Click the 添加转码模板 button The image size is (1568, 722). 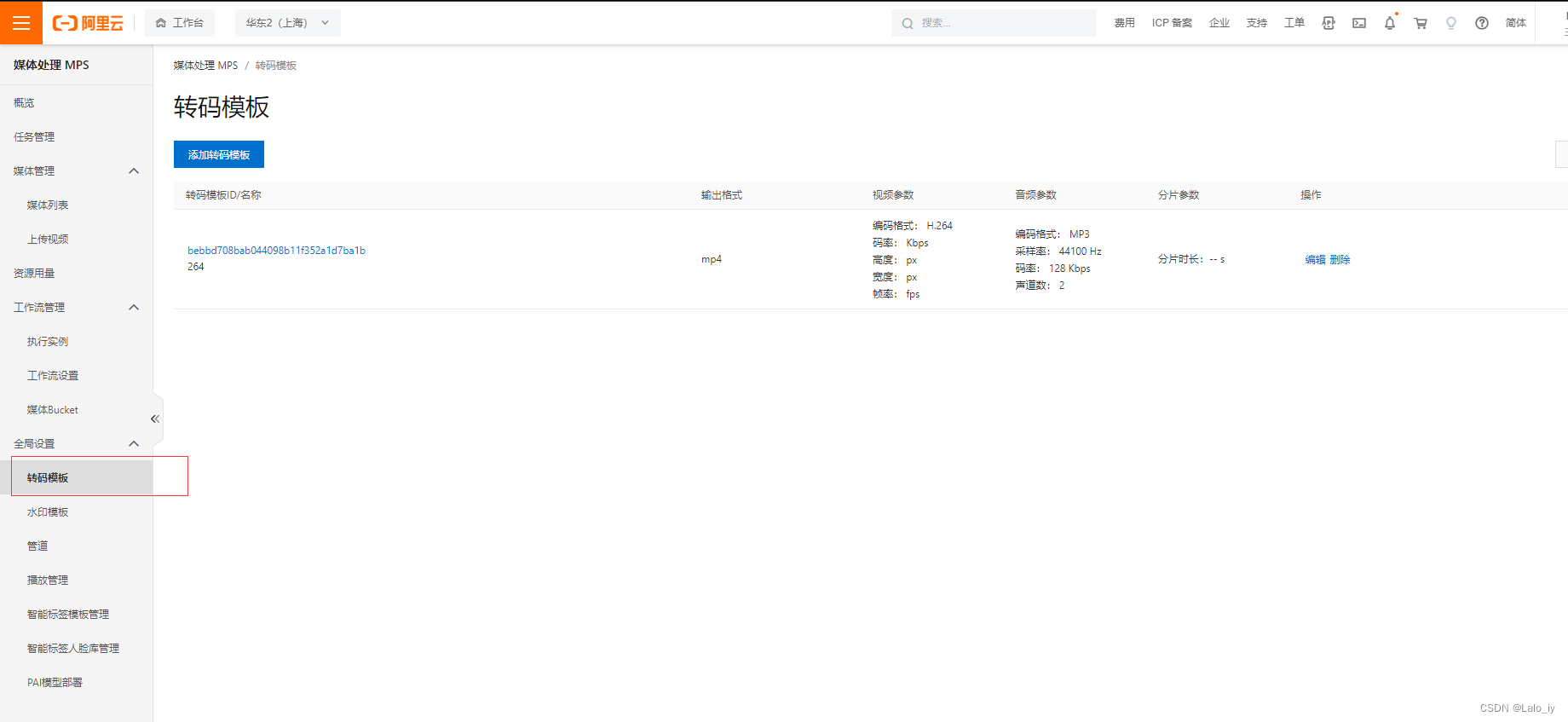[219, 154]
